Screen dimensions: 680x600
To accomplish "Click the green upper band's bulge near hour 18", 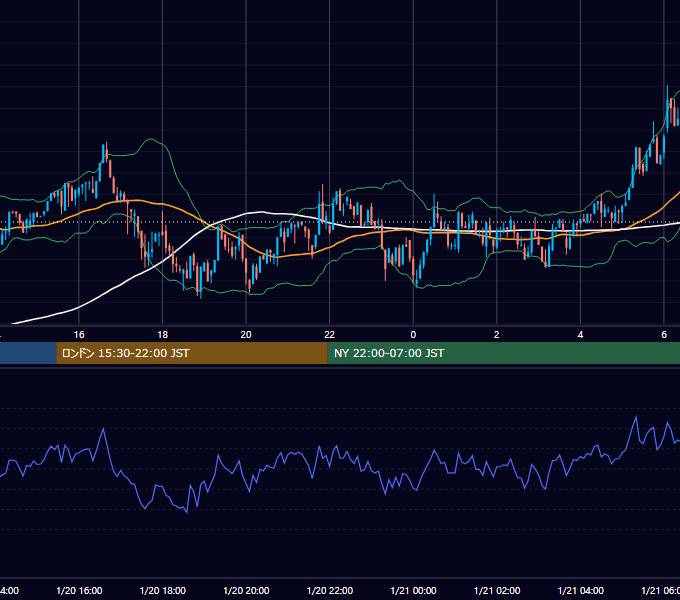I will [x=150, y=139].
